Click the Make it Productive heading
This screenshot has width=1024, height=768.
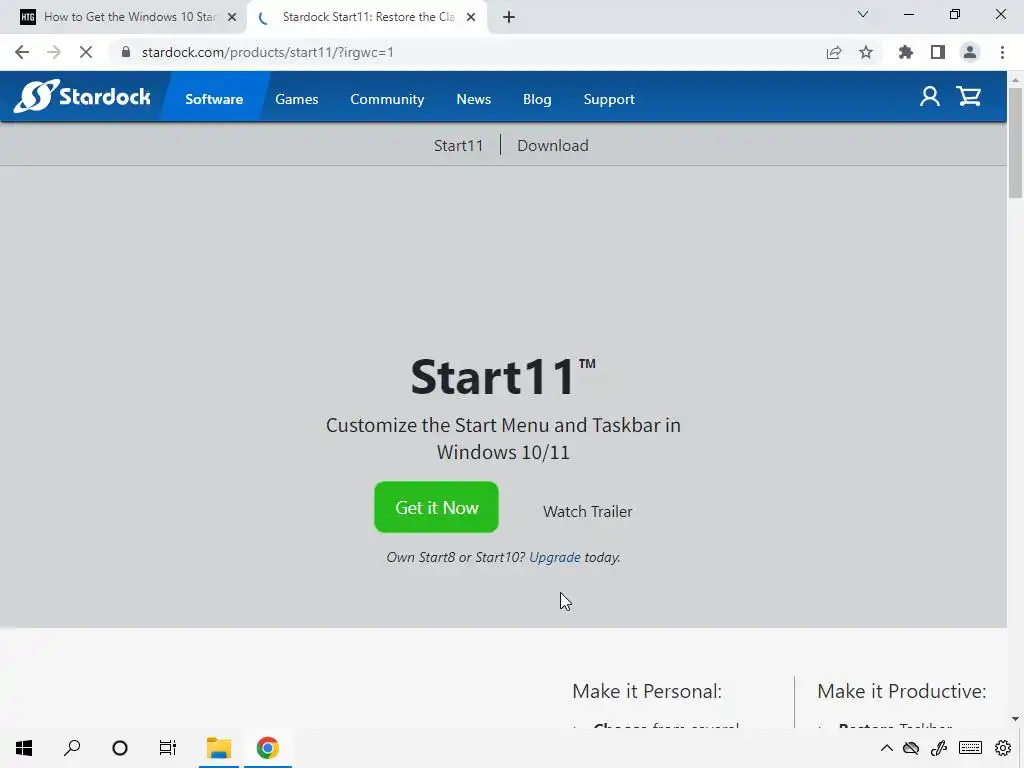[x=901, y=691]
